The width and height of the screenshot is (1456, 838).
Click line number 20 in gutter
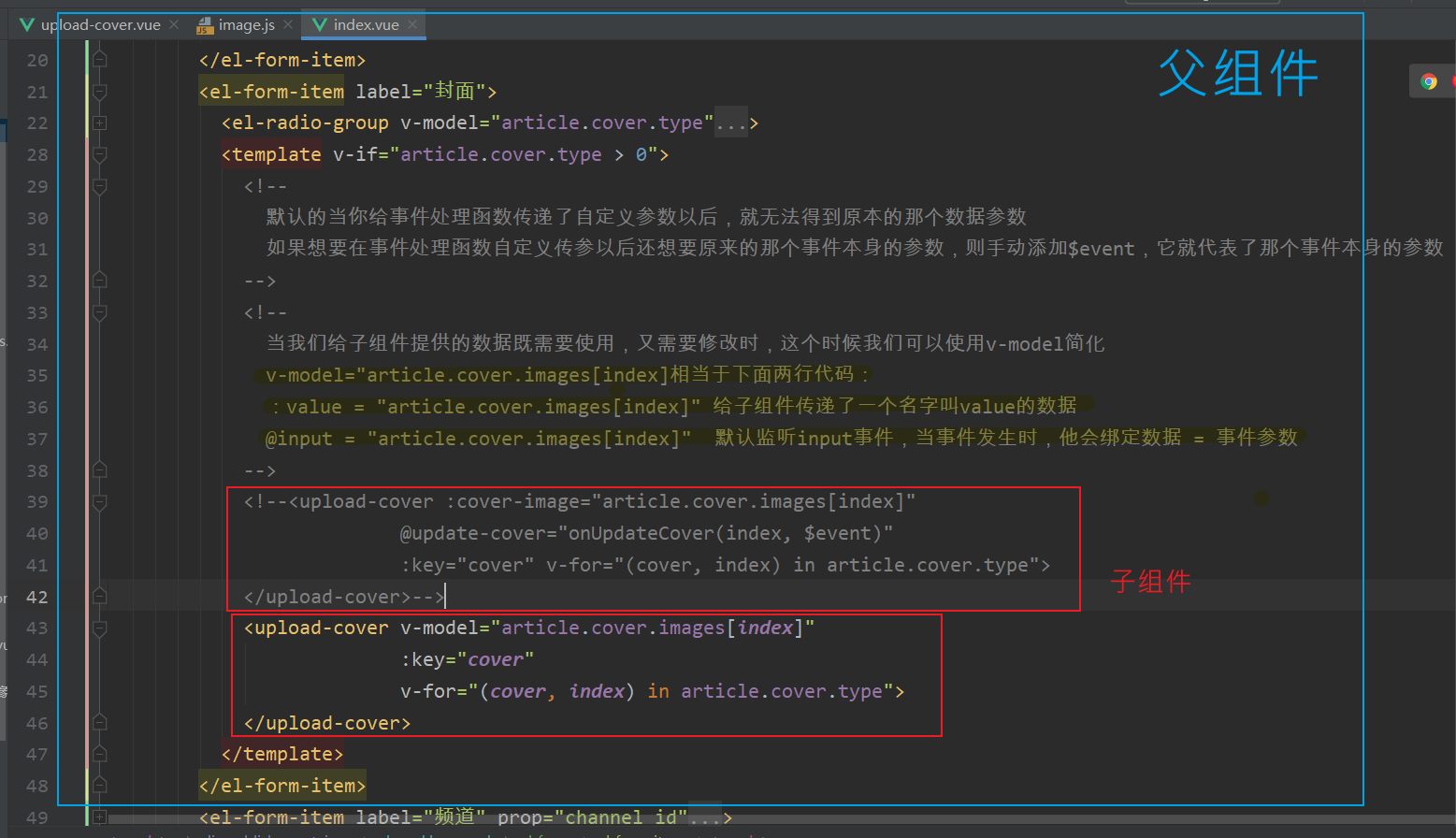point(37,60)
